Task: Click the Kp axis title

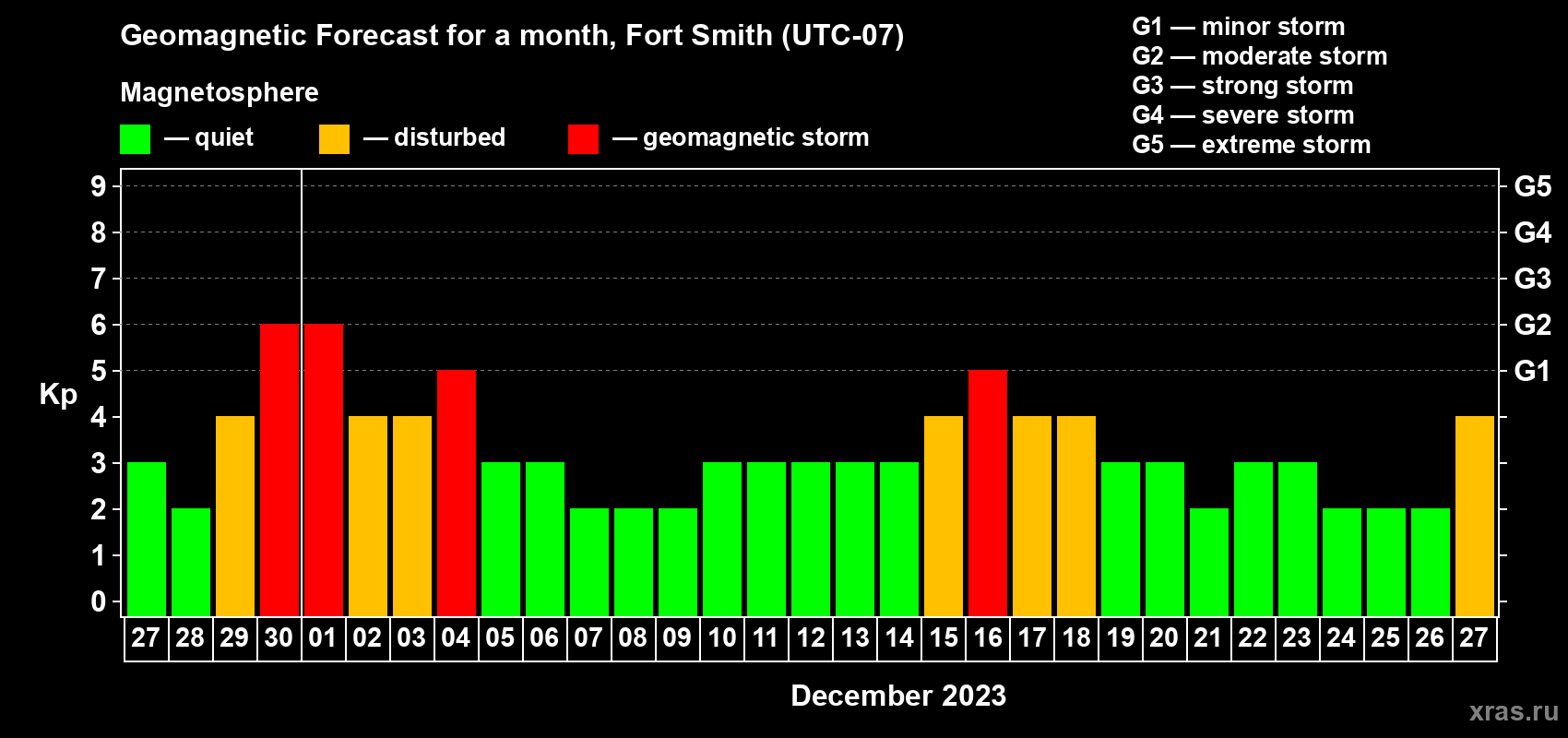Action: [58, 394]
